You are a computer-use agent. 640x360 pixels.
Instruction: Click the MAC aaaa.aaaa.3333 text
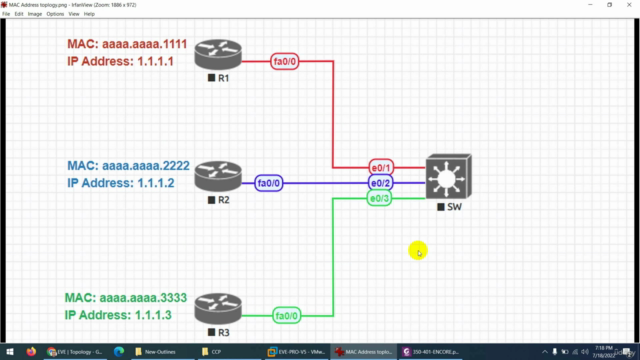[126, 298]
